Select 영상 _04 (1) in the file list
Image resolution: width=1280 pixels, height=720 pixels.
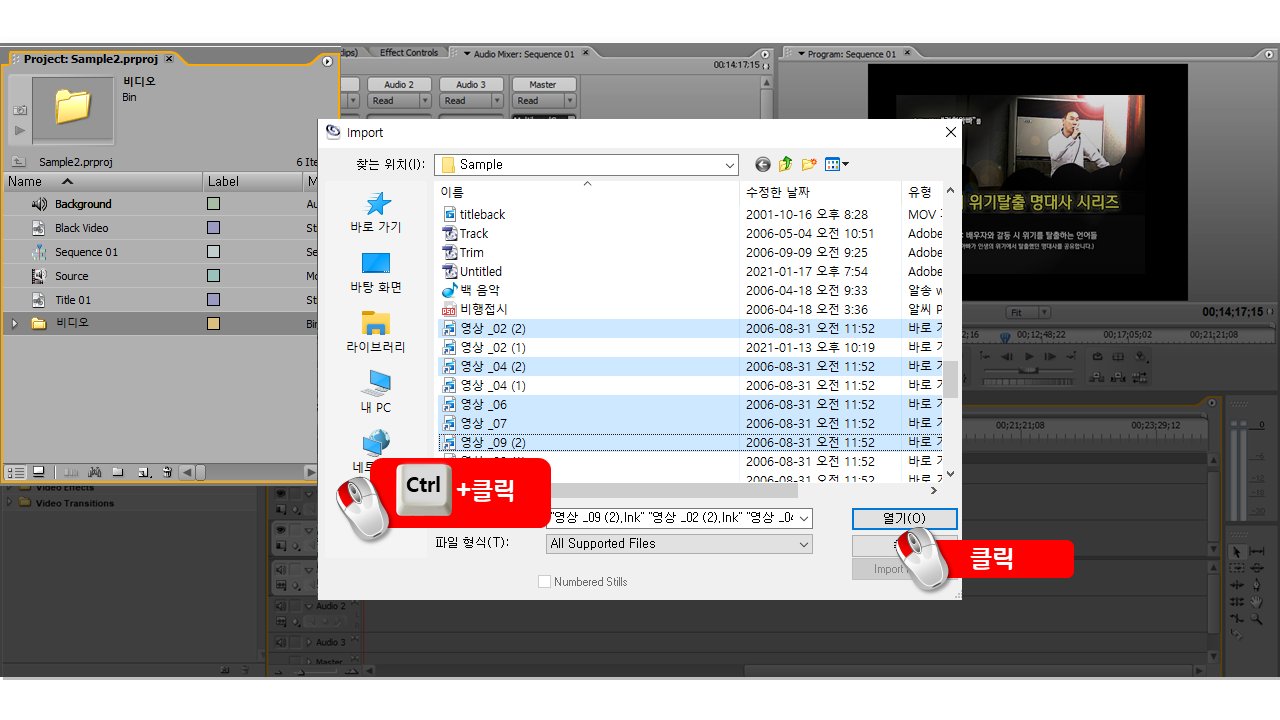coord(492,386)
